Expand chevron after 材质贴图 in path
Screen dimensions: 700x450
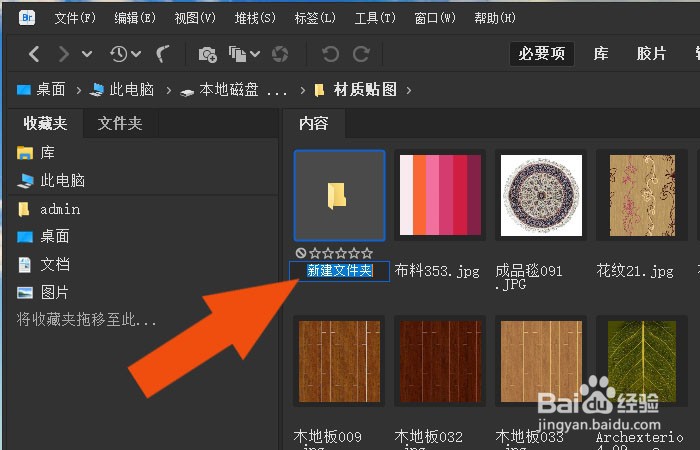pos(409,91)
